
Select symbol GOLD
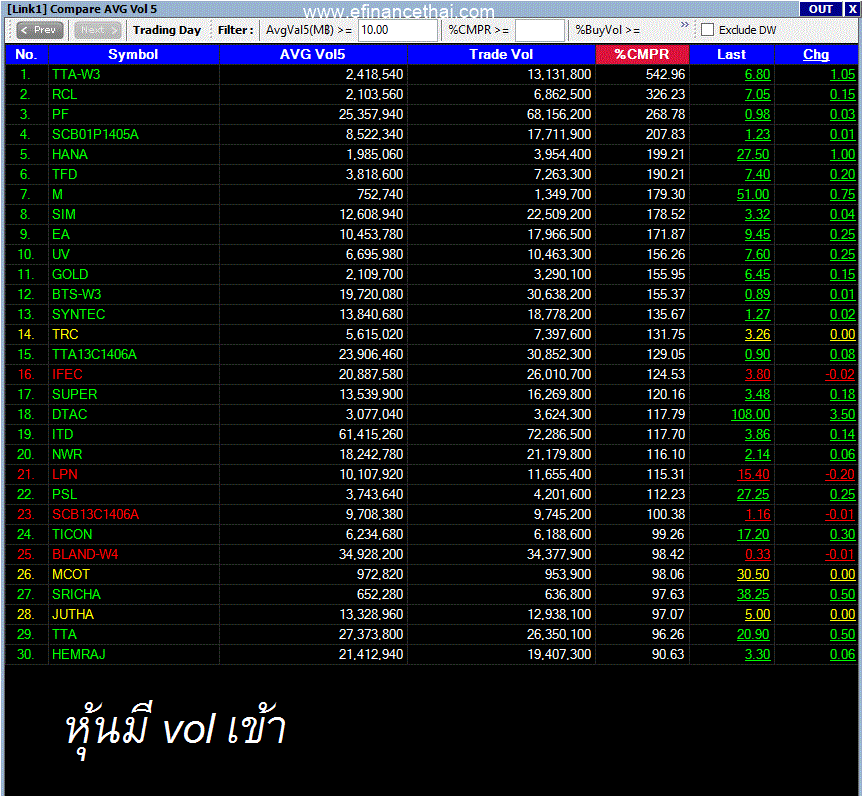(x=70, y=274)
